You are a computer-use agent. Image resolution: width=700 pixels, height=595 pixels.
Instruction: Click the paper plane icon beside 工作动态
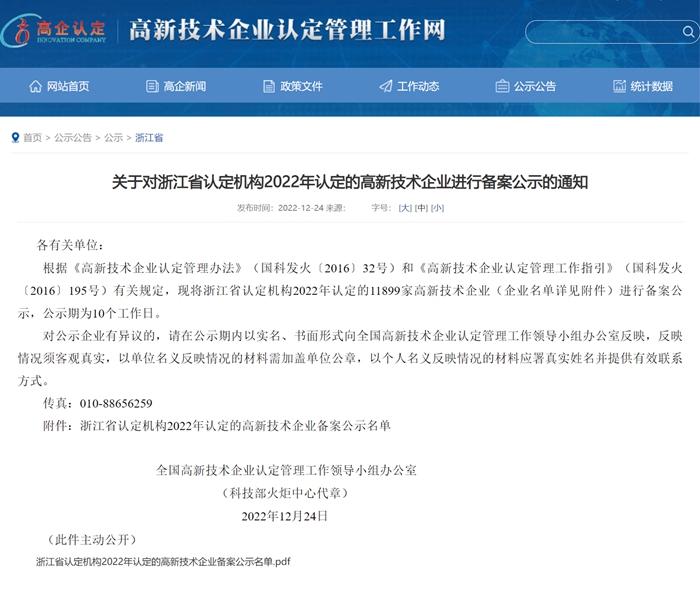(386, 86)
